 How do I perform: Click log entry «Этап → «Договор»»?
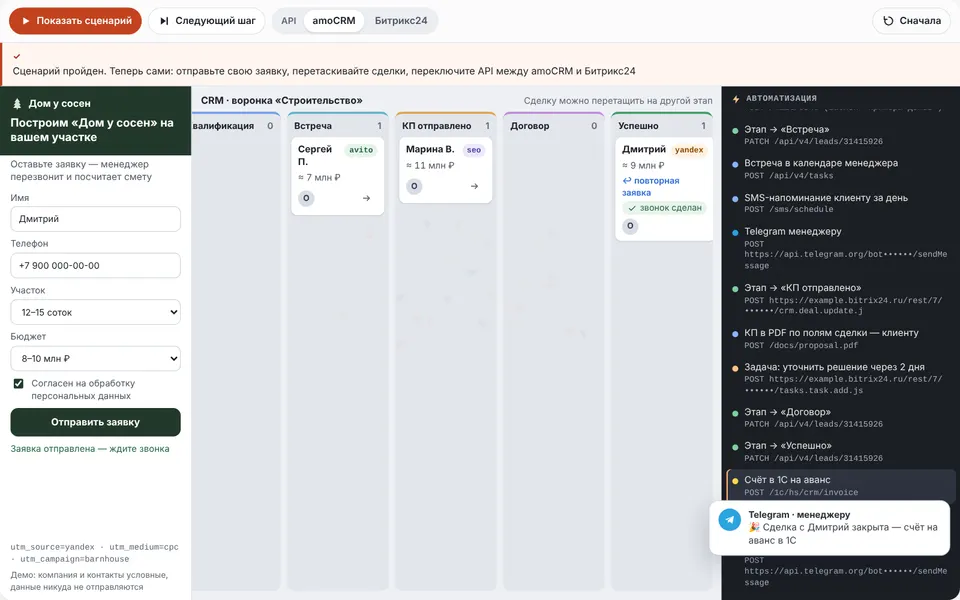(x=840, y=418)
